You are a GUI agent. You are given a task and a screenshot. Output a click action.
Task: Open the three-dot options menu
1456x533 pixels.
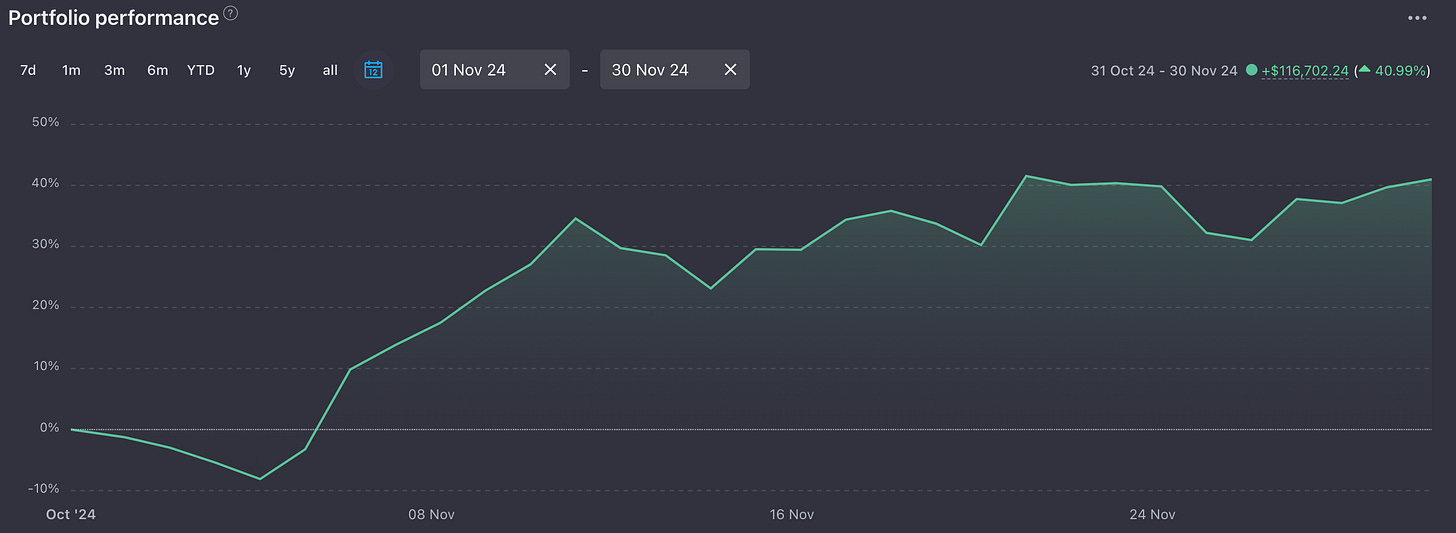[x=1417, y=18]
